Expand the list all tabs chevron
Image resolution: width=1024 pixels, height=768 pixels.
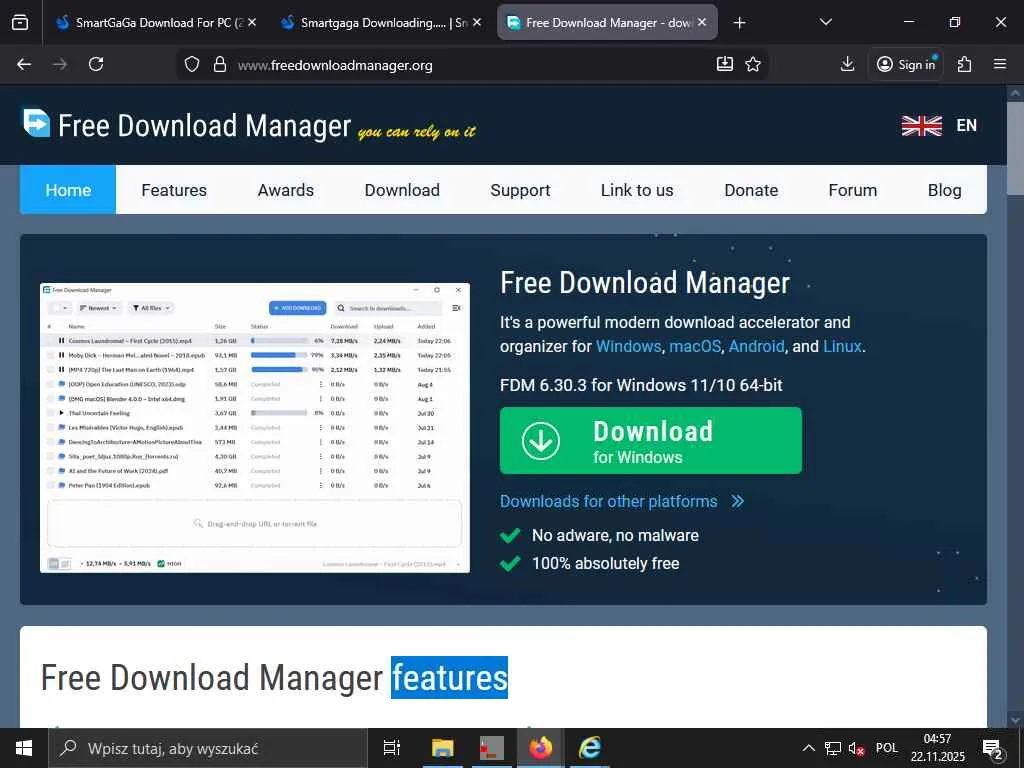click(825, 22)
